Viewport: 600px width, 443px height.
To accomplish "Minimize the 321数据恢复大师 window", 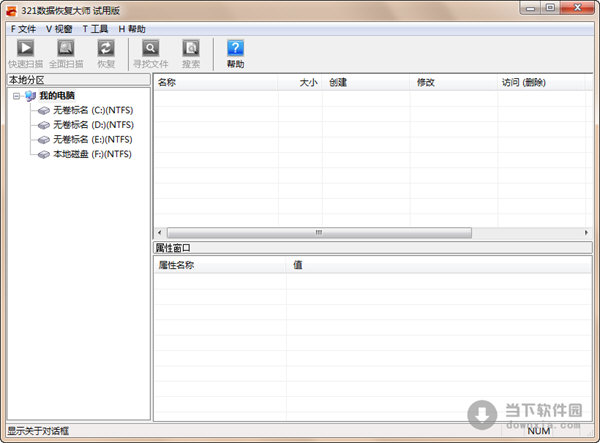I will 530,8.
